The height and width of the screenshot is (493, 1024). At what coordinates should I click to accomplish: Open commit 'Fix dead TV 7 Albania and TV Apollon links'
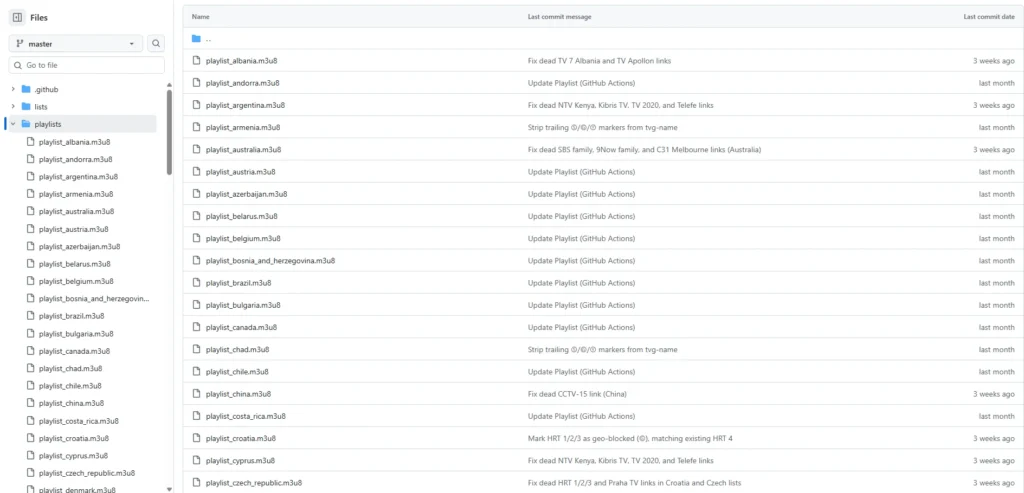[x=599, y=61]
